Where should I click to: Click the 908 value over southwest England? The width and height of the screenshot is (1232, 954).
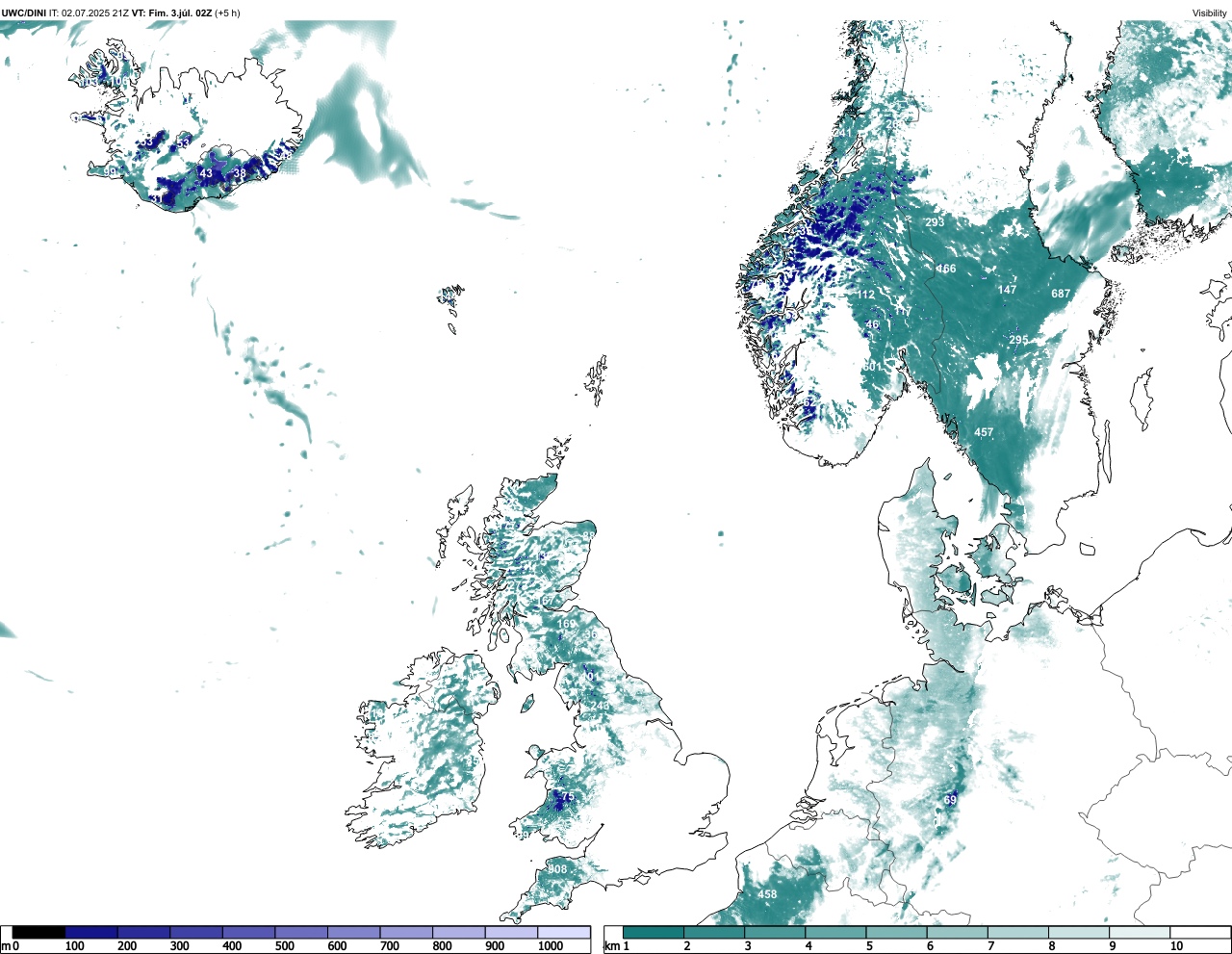[x=557, y=869]
